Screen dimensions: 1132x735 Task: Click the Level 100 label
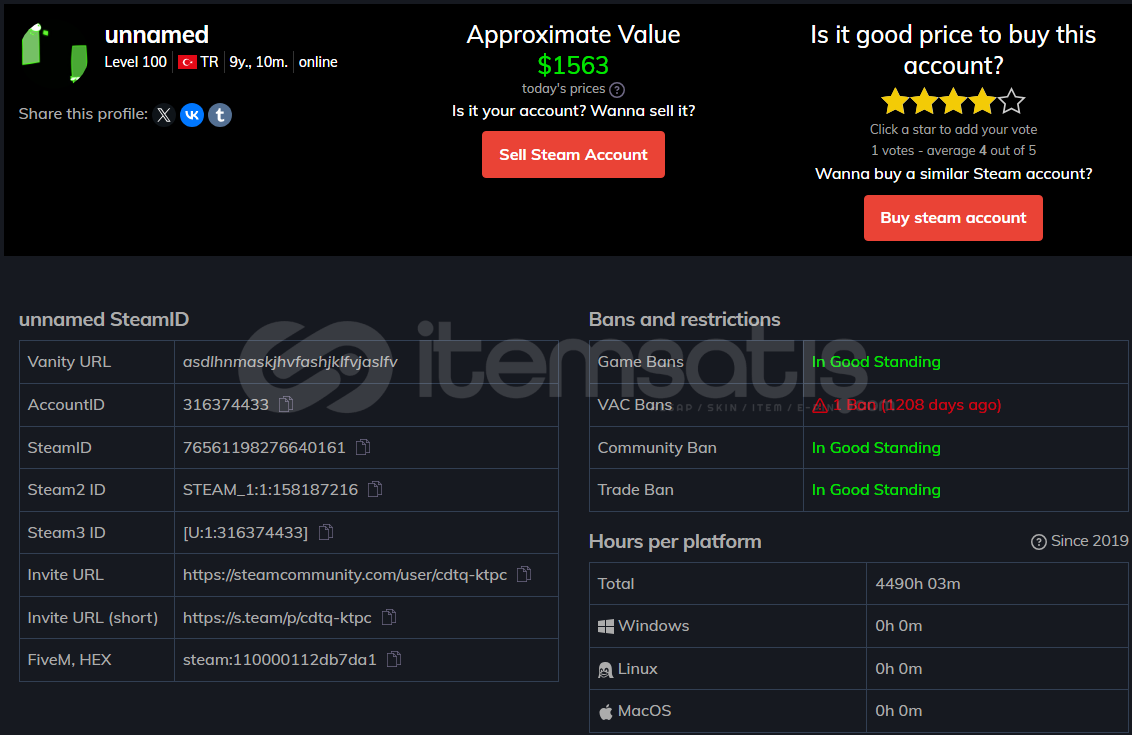point(136,62)
